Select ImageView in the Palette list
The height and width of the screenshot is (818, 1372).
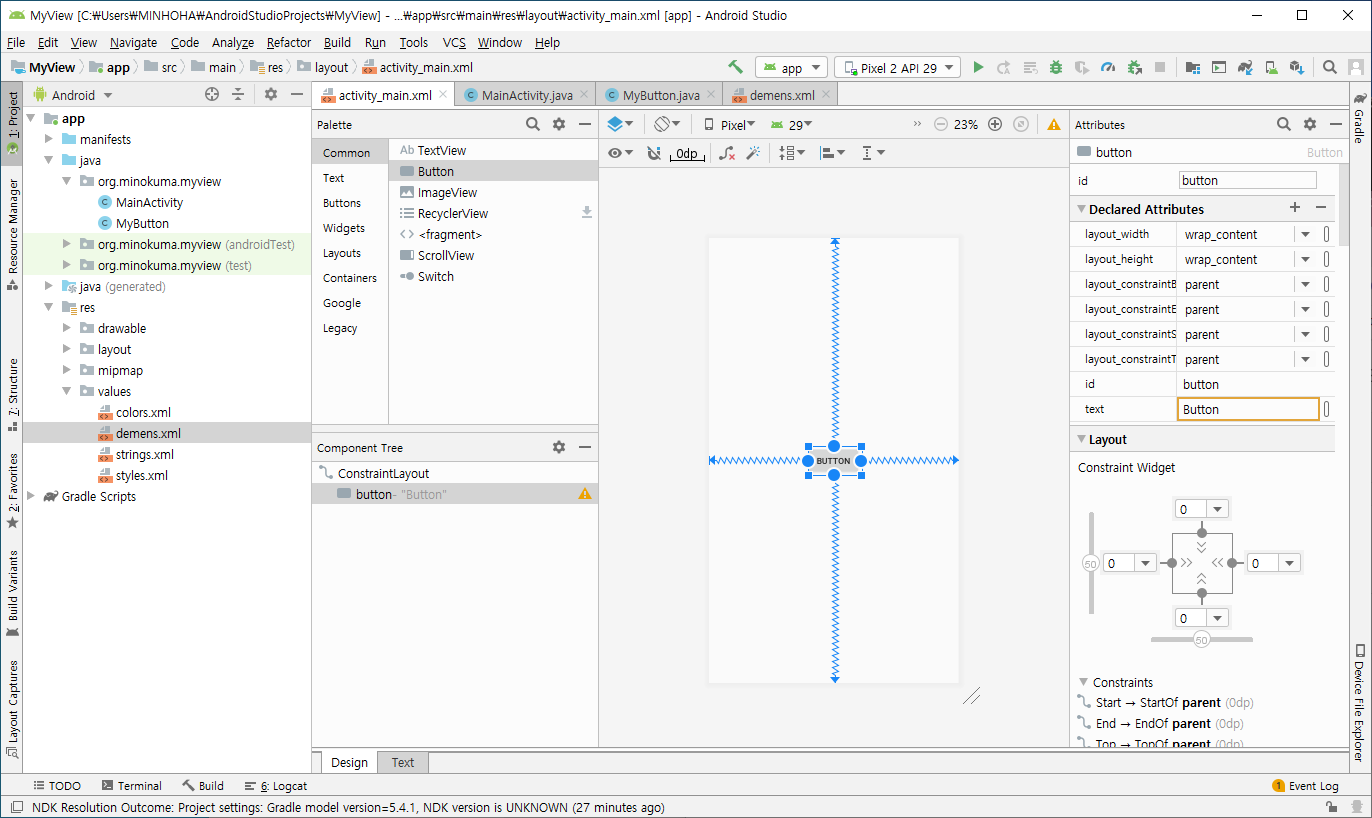[x=447, y=192]
